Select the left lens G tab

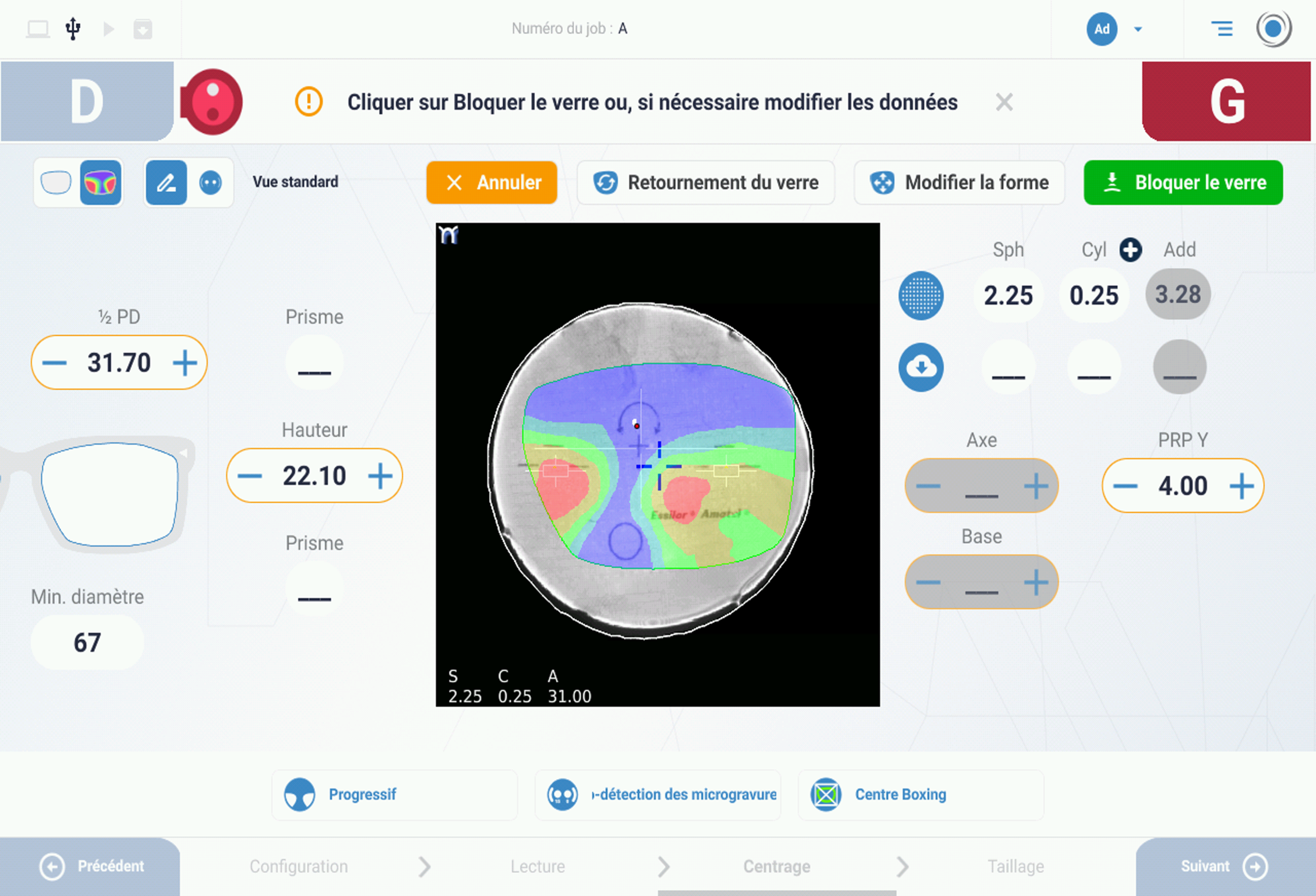pos(1227,102)
